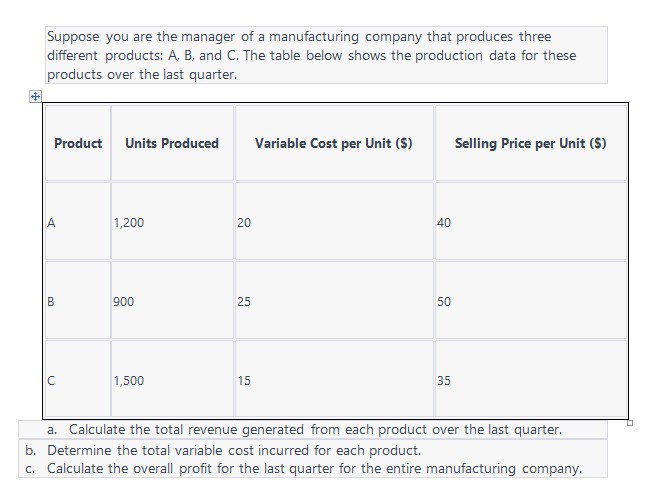
Task: Click the cell showing 900 units
Action: (172, 300)
